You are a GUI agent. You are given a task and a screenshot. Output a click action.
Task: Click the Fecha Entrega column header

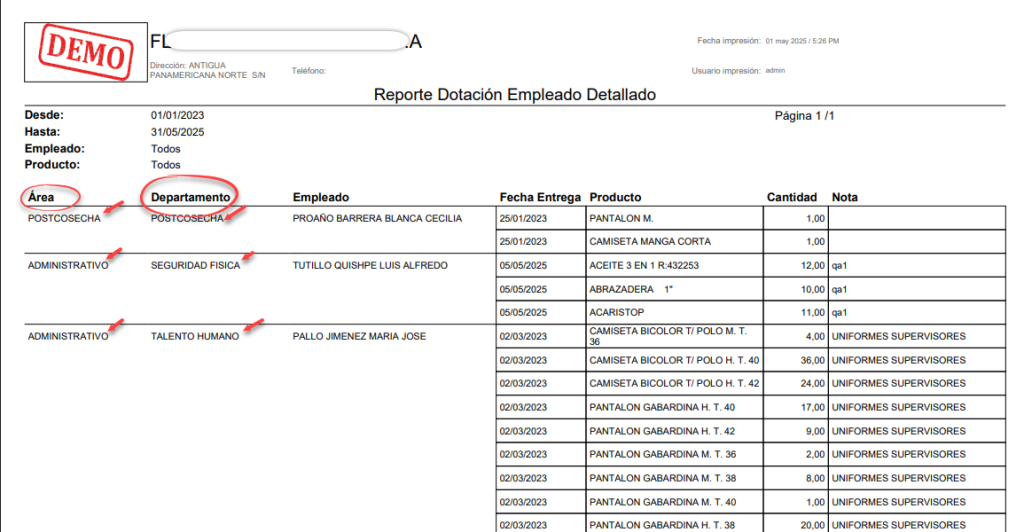click(x=540, y=197)
